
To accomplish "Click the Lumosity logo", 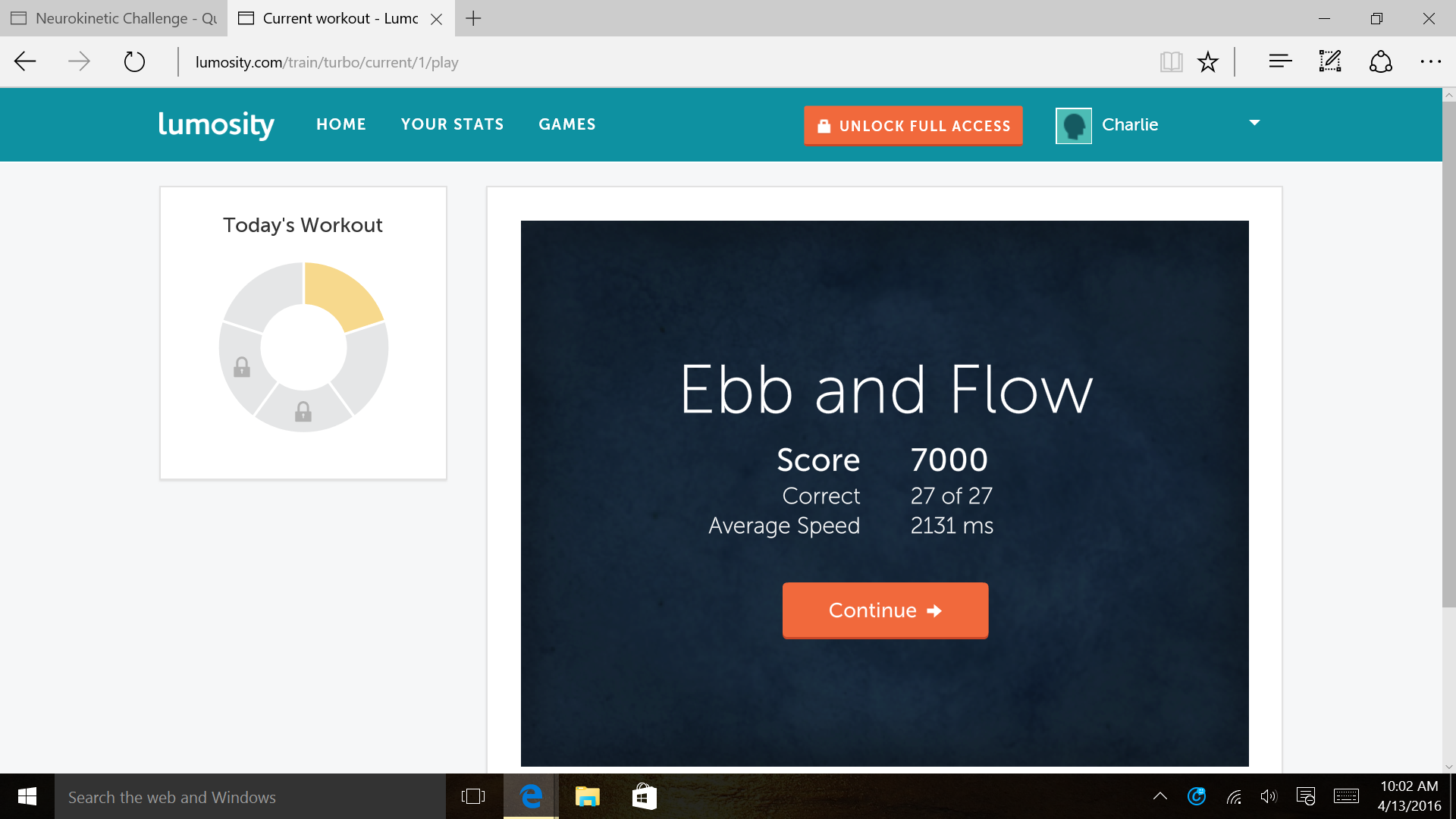I will pyautogui.click(x=216, y=124).
